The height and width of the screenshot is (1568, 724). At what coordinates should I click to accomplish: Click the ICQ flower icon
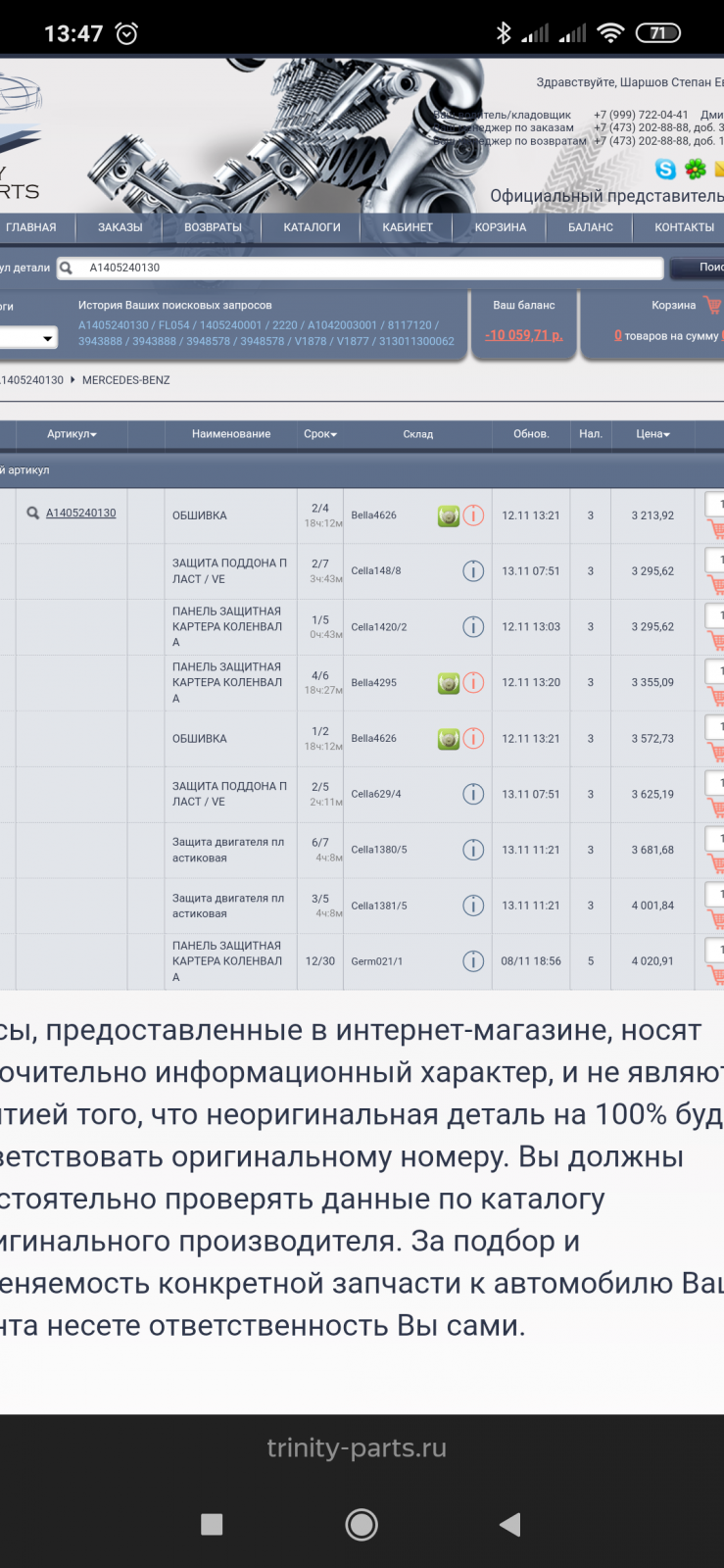(696, 170)
